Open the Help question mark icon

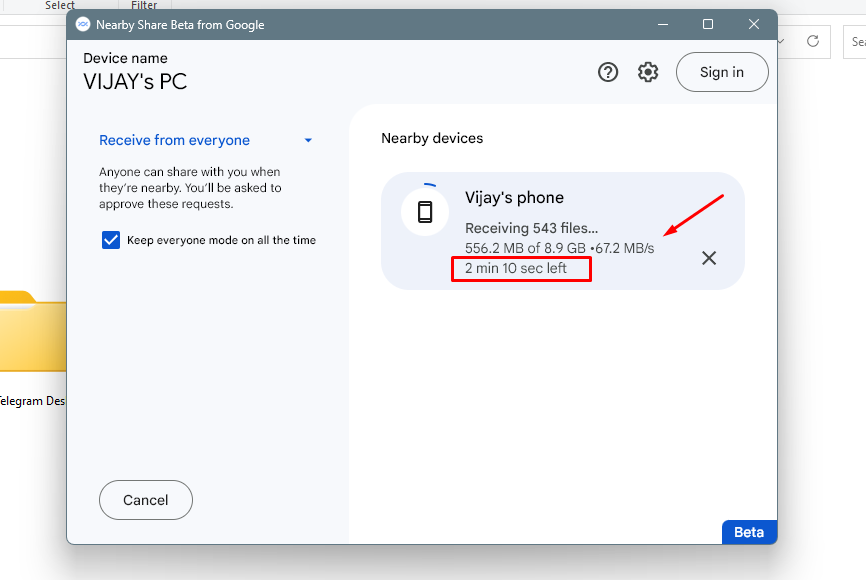tap(608, 72)
